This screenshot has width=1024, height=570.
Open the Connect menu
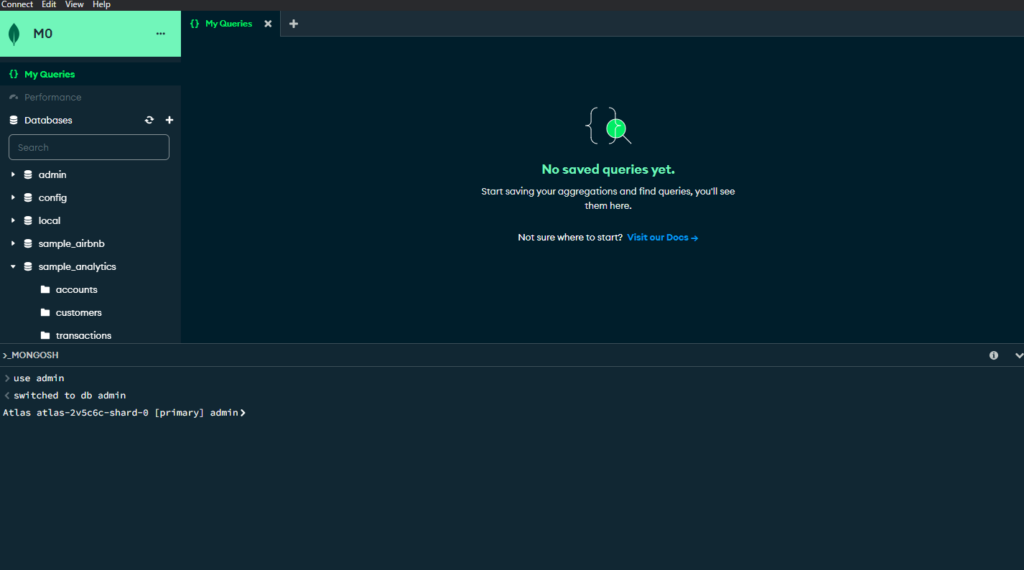[17, 5]
